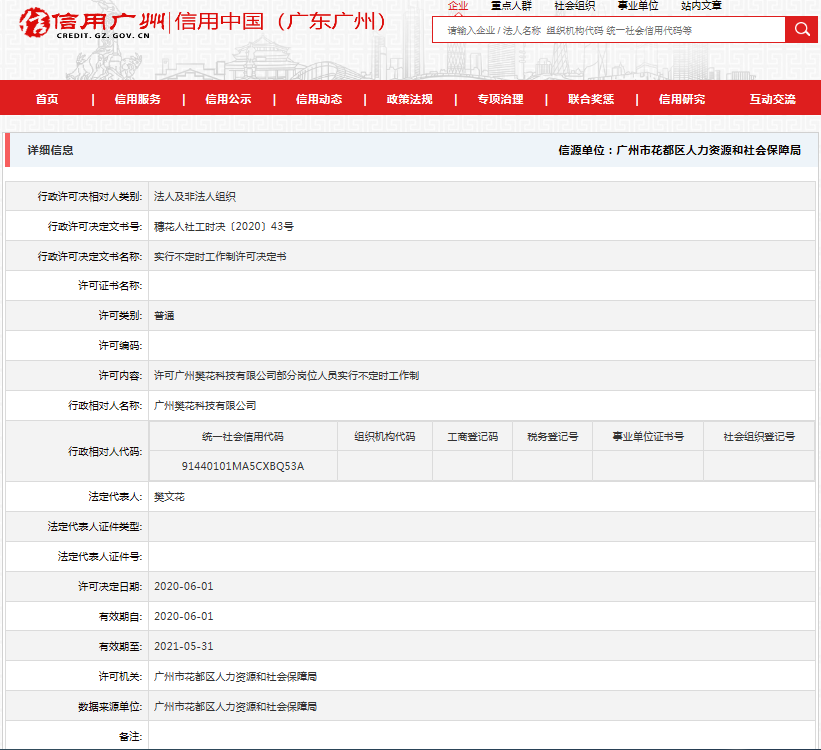Open the 信用公示 menu item
This screenshot has height=750, width=821.
(228, 99)
